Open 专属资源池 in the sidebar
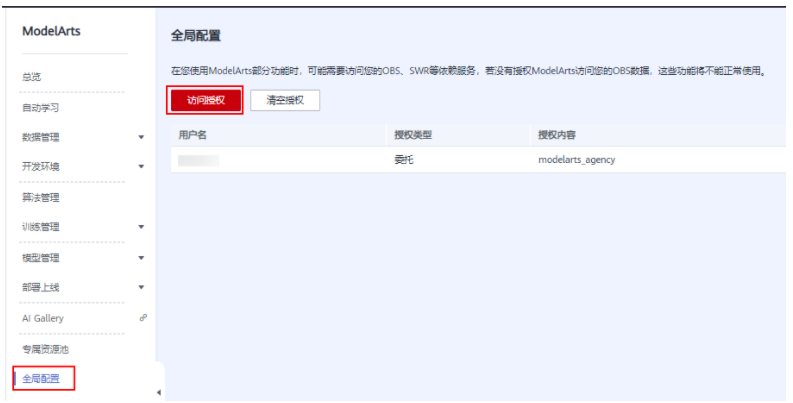Viewport: 793px width, 403px height. click(x=46, y=349)
